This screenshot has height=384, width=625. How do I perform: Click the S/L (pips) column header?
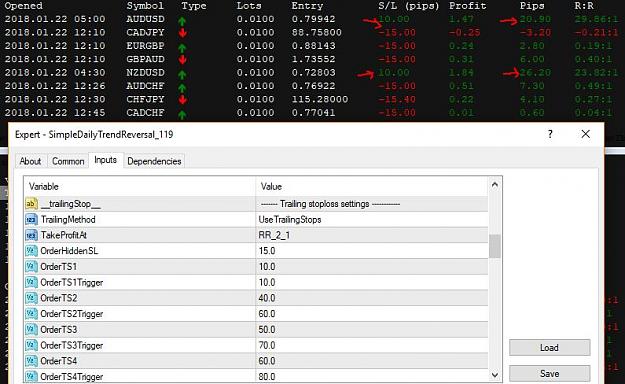tap(409, 6)
